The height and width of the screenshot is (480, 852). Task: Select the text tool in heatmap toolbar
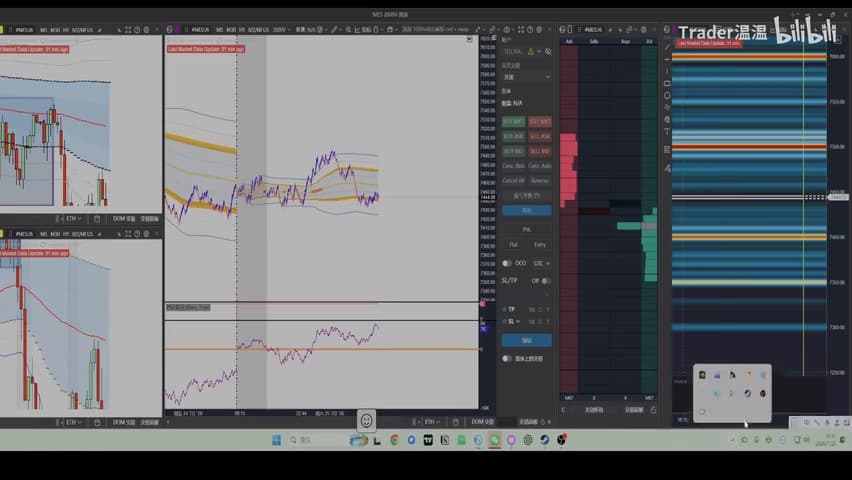click(667, 132)
